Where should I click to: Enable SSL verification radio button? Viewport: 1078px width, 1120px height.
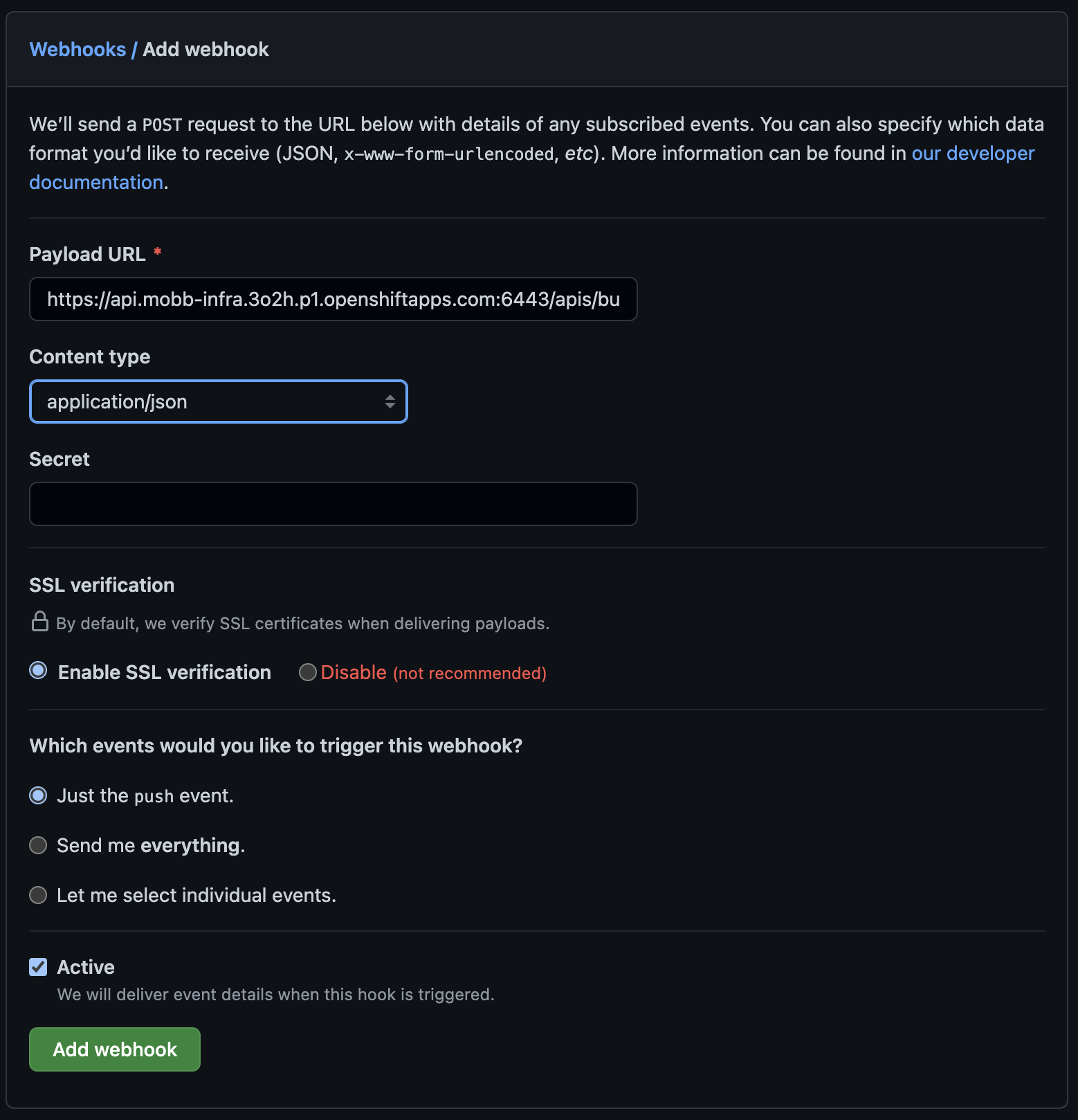pyautogui.click(x=38, y=671)
